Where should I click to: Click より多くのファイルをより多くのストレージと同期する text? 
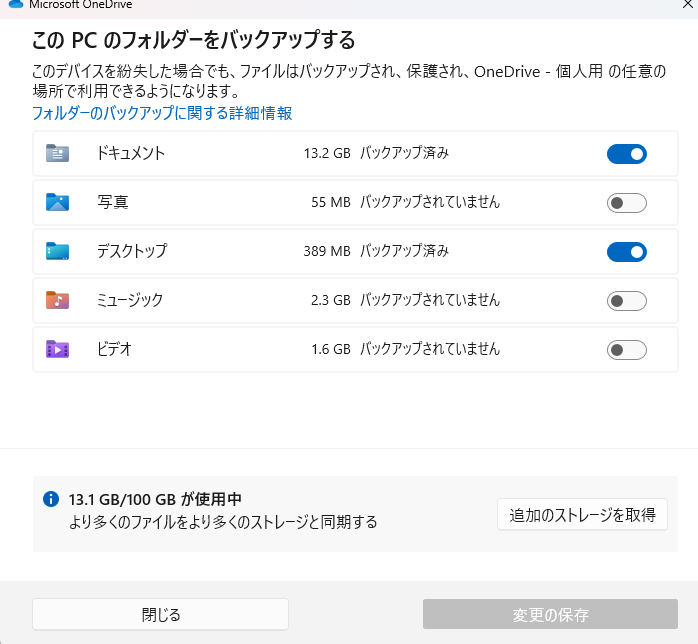223,522
